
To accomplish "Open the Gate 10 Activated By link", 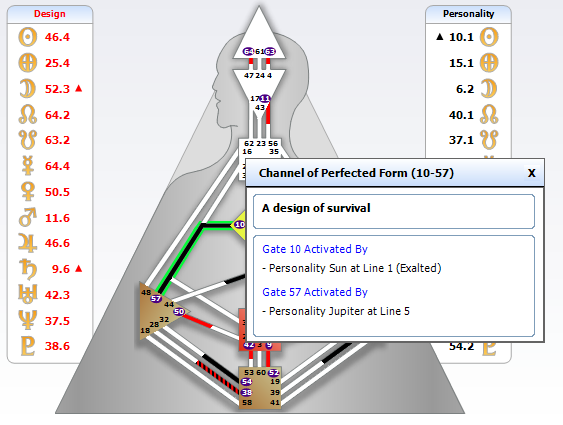I will click(315, 249).
